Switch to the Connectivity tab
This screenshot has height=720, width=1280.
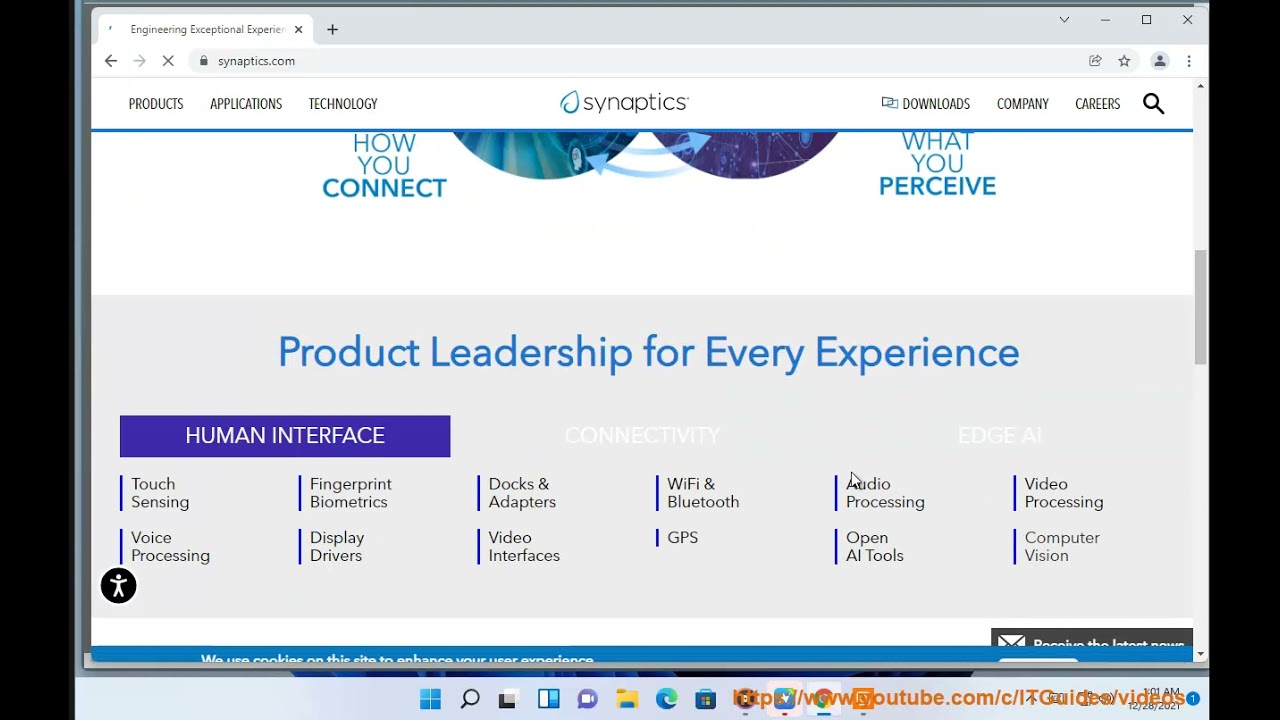click(642, 436)
